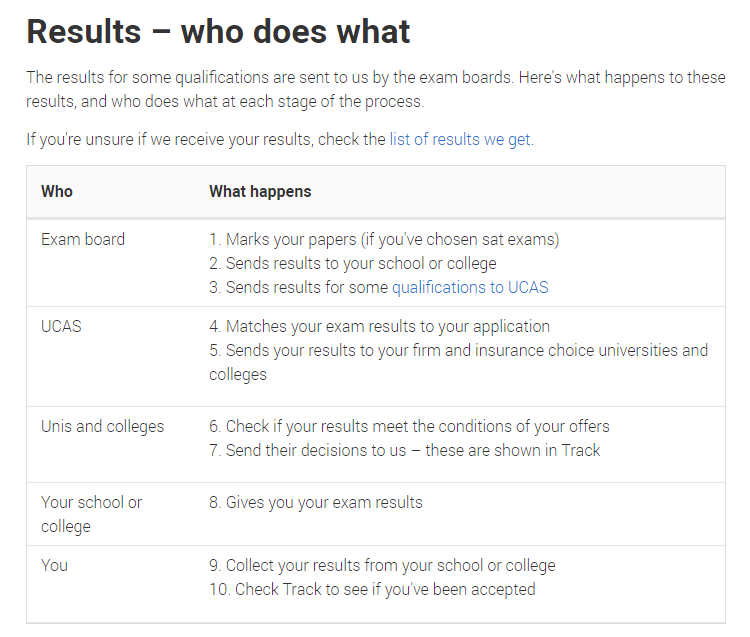Click step 4 'Matches your exam results' text

[379, 327]
